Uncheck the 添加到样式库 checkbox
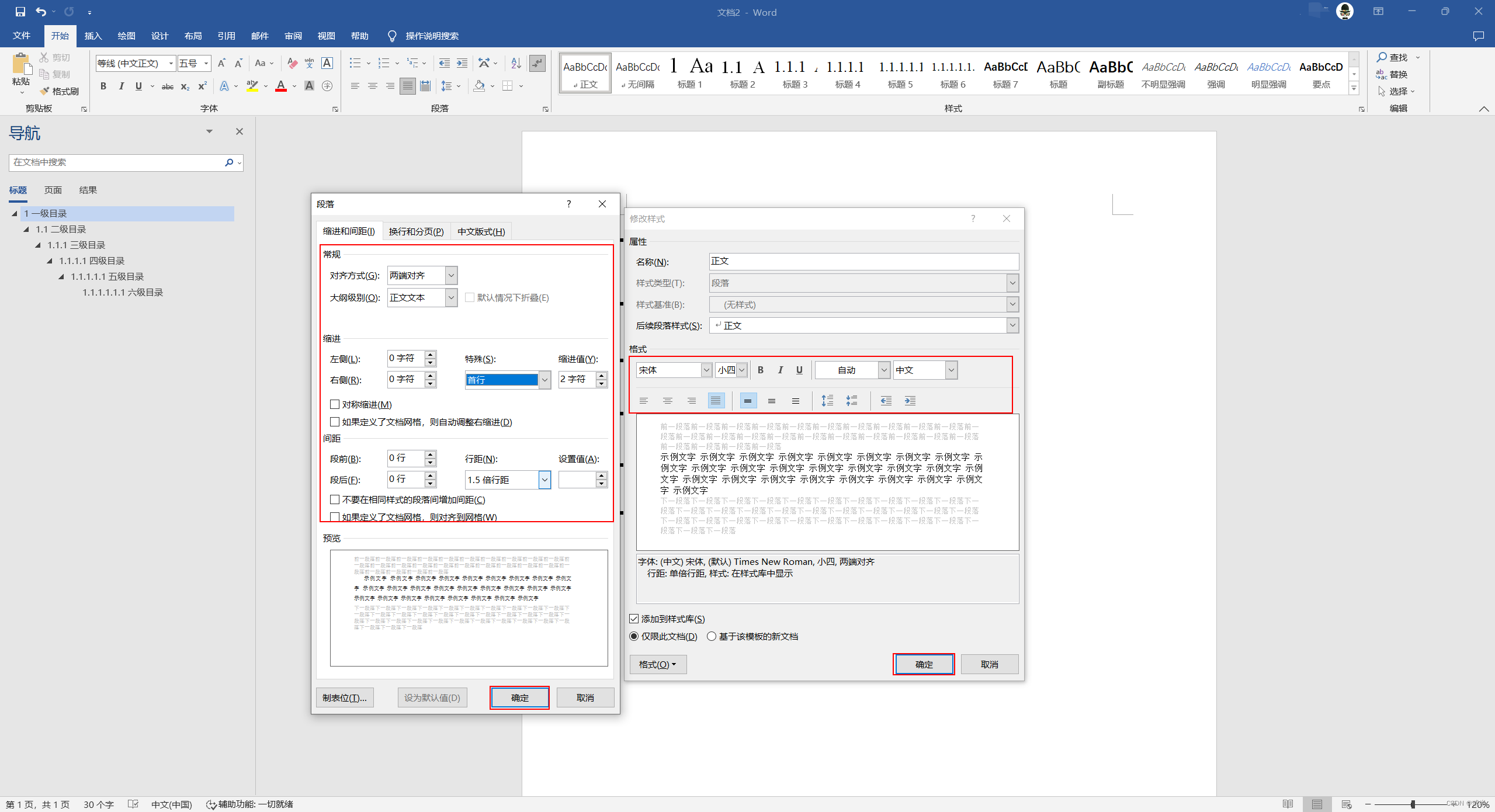 (x=634, y=619)
